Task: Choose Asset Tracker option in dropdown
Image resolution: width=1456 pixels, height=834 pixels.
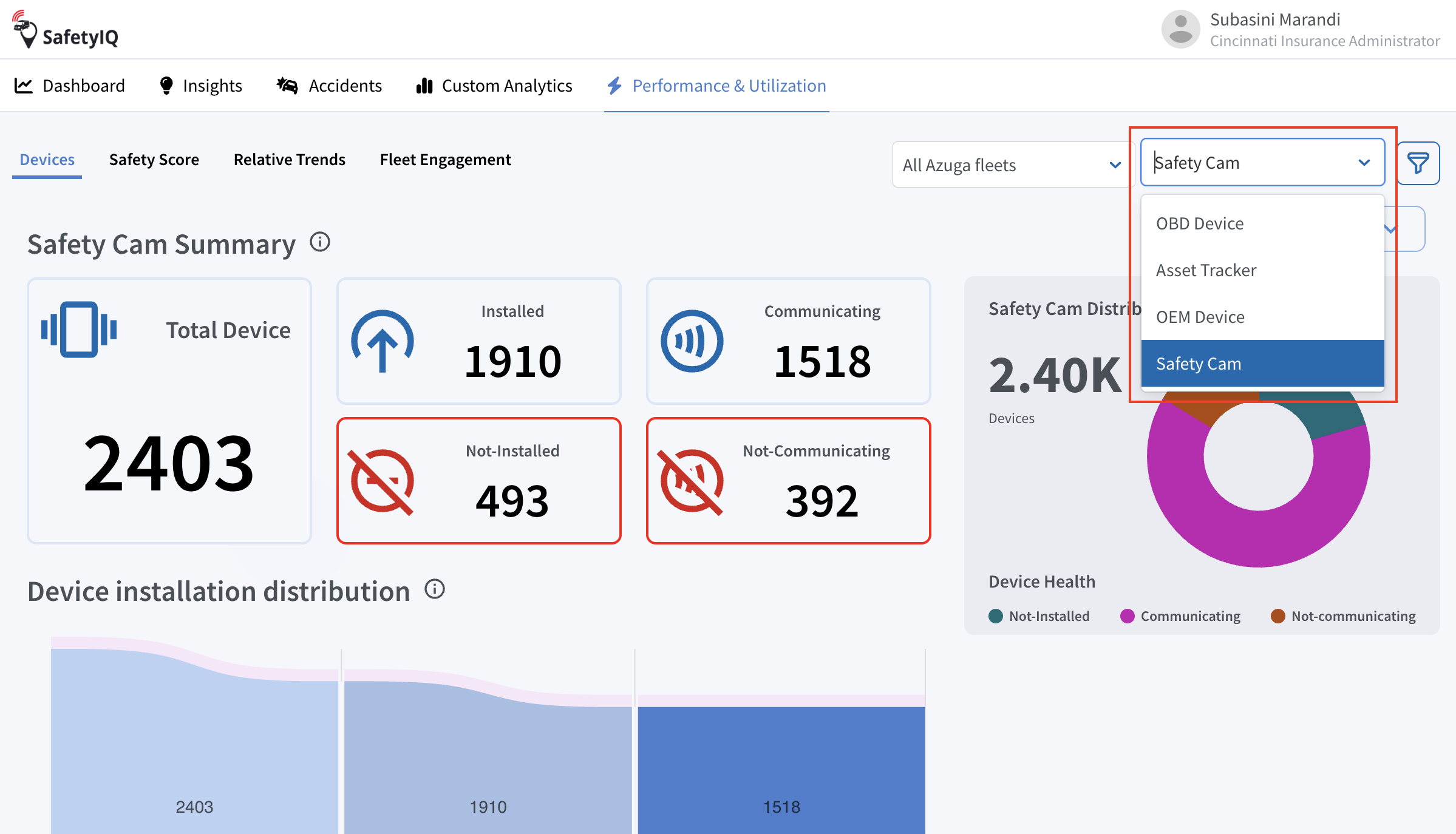Action: (x=1206, y=270)
